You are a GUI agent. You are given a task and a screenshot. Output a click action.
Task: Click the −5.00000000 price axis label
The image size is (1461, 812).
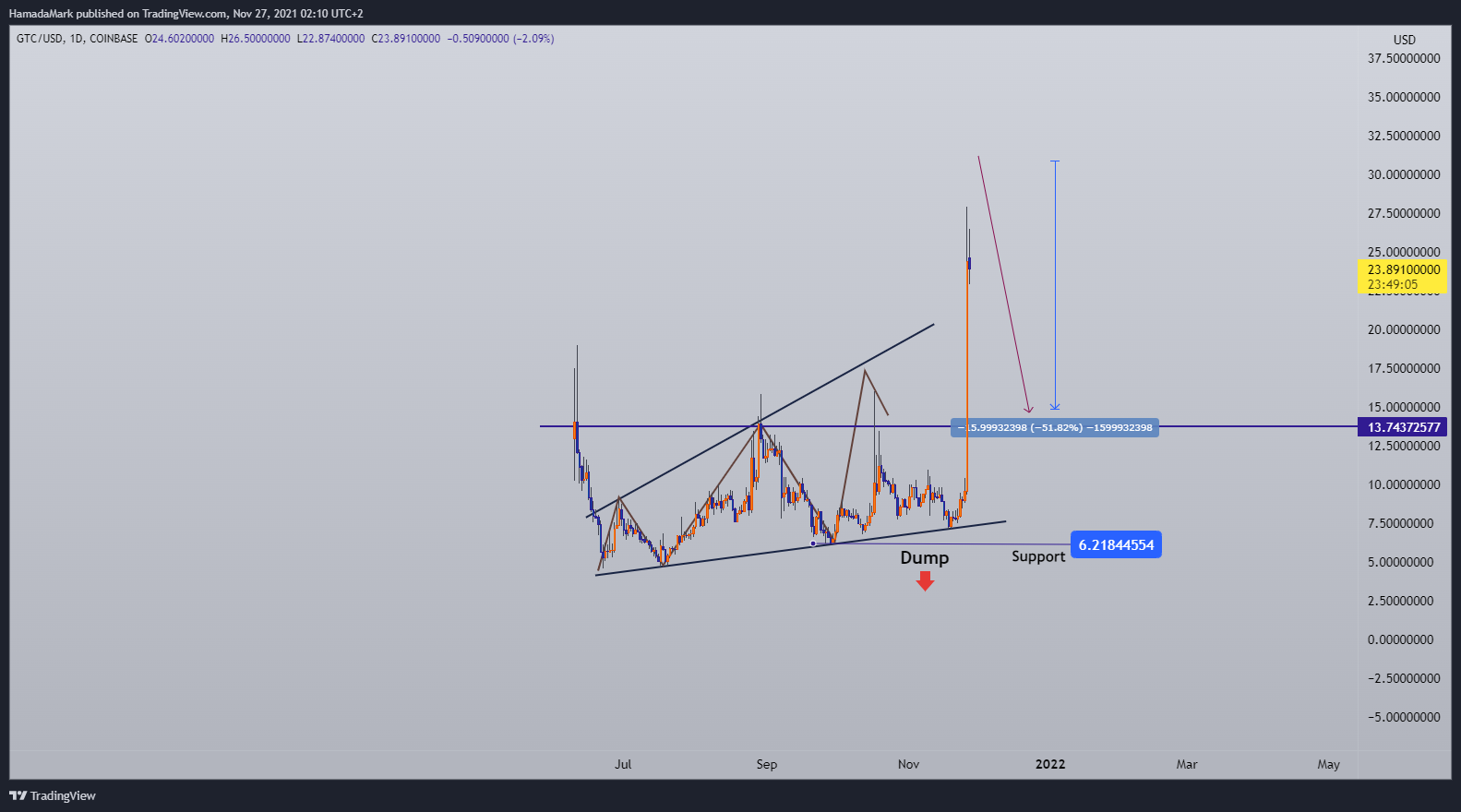(1404, 717)
